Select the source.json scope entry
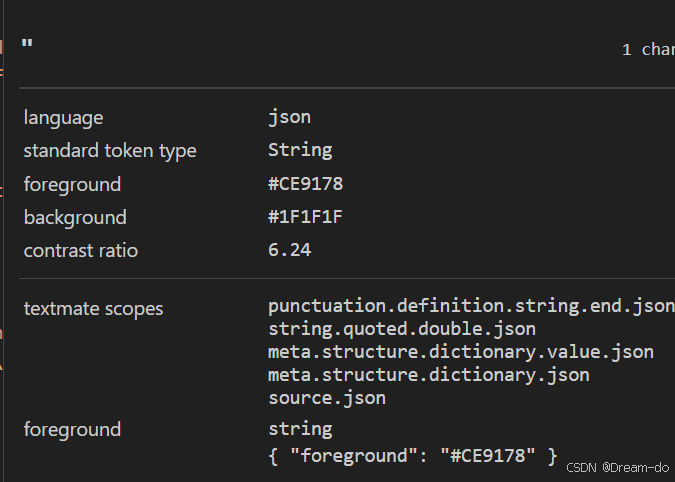This screenshot has height=482, width=675. pos(327,398)
